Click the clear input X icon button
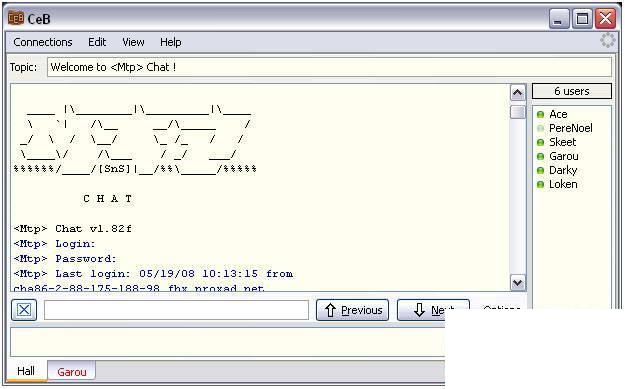Viewport: 625px width, 389px height. (24, 310)
